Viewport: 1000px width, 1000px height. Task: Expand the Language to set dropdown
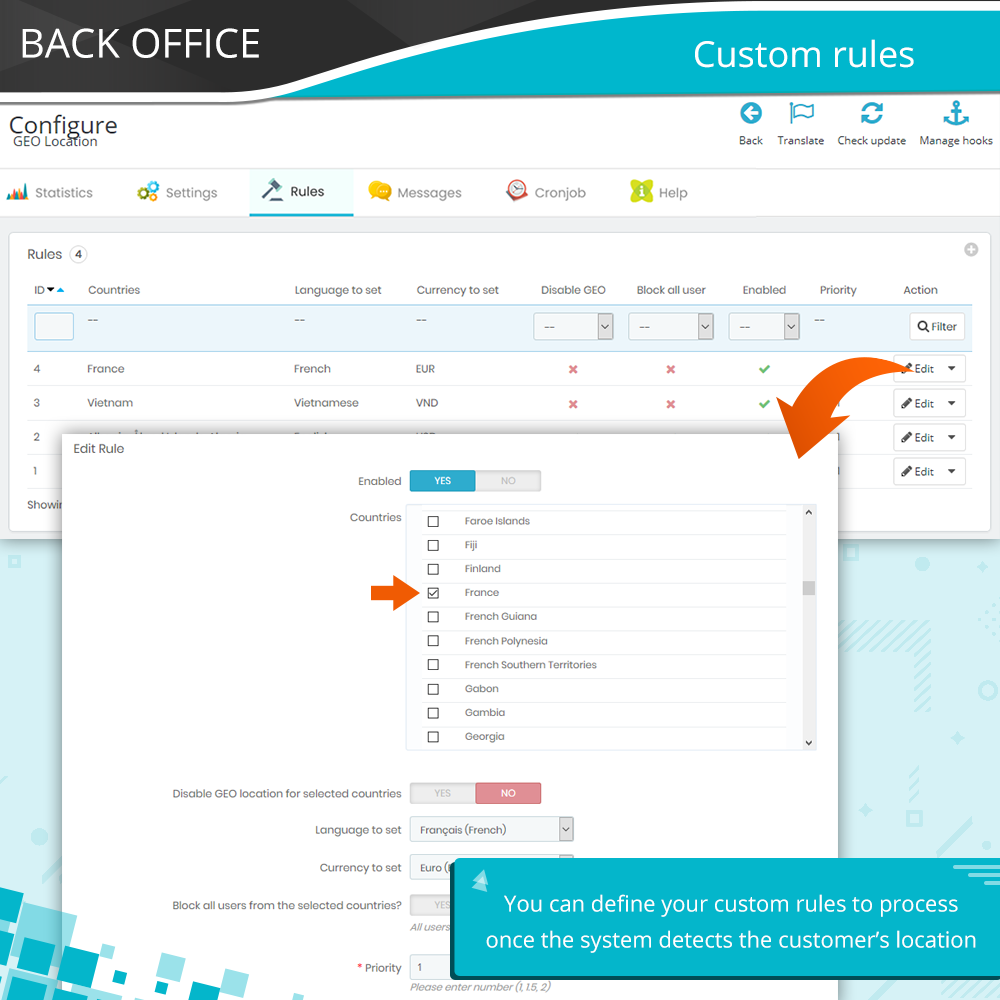point(566,829)
